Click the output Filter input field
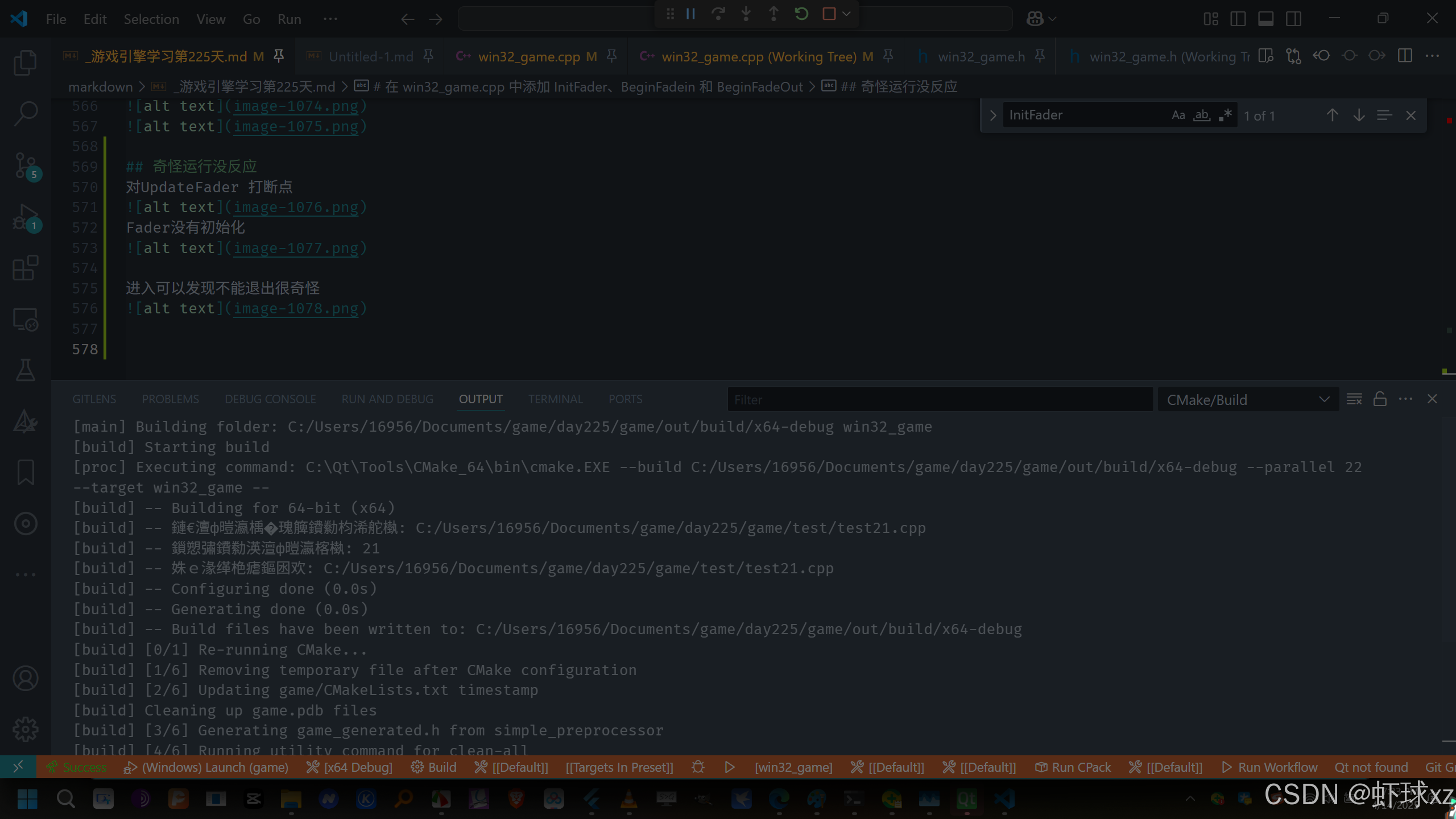The height and width of the screenshot is (819, 1456). (x=940, y=400)
